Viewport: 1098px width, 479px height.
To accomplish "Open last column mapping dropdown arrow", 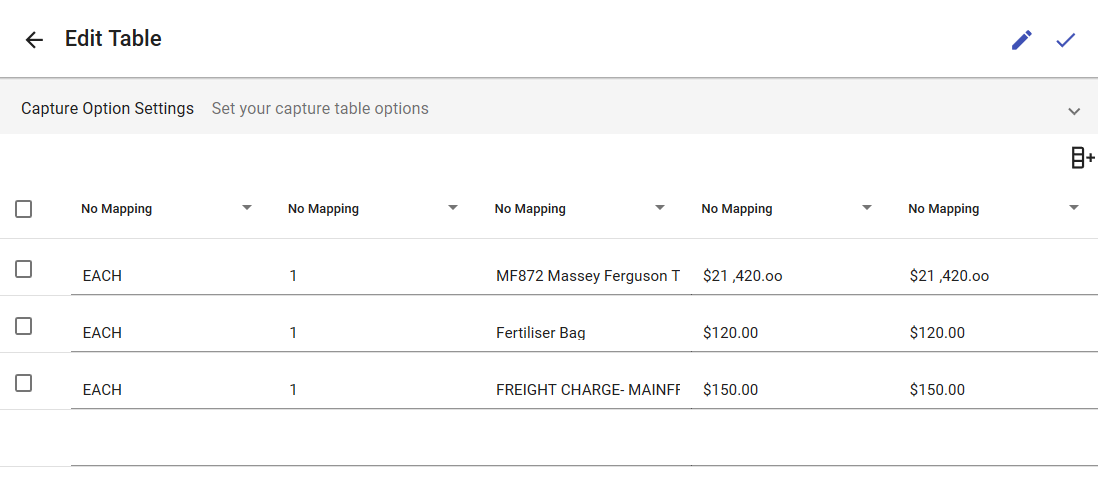I will [1074, 208].
